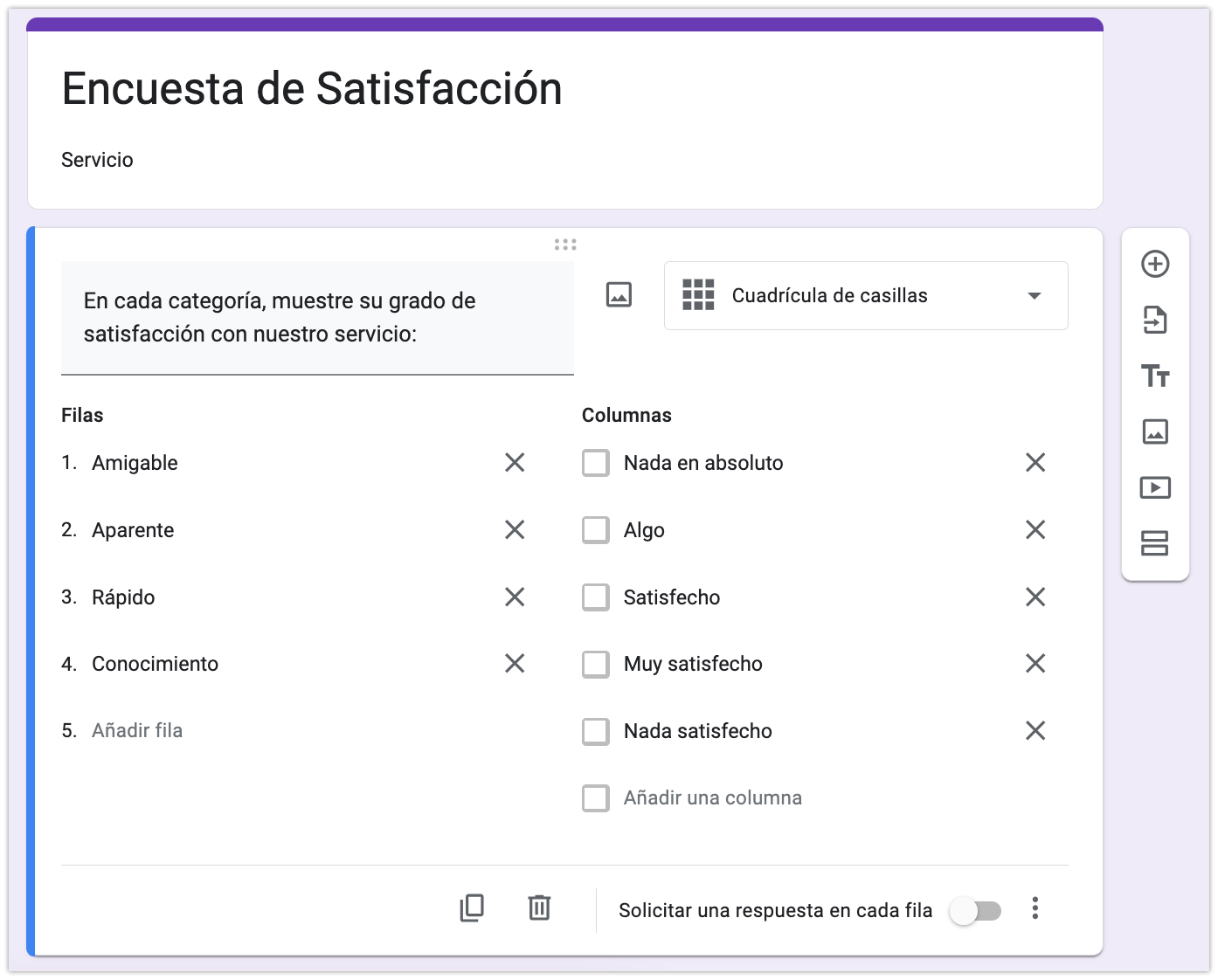
Task: Edit the Nada en absoluto column label
Action: point(703,463)
